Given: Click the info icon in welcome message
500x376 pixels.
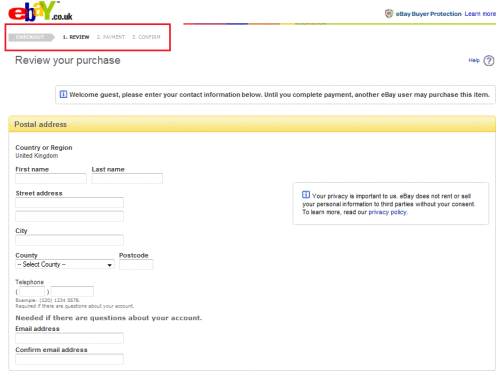Looking at the screenshot, I should pyautogui.click(x=63, y=94).
